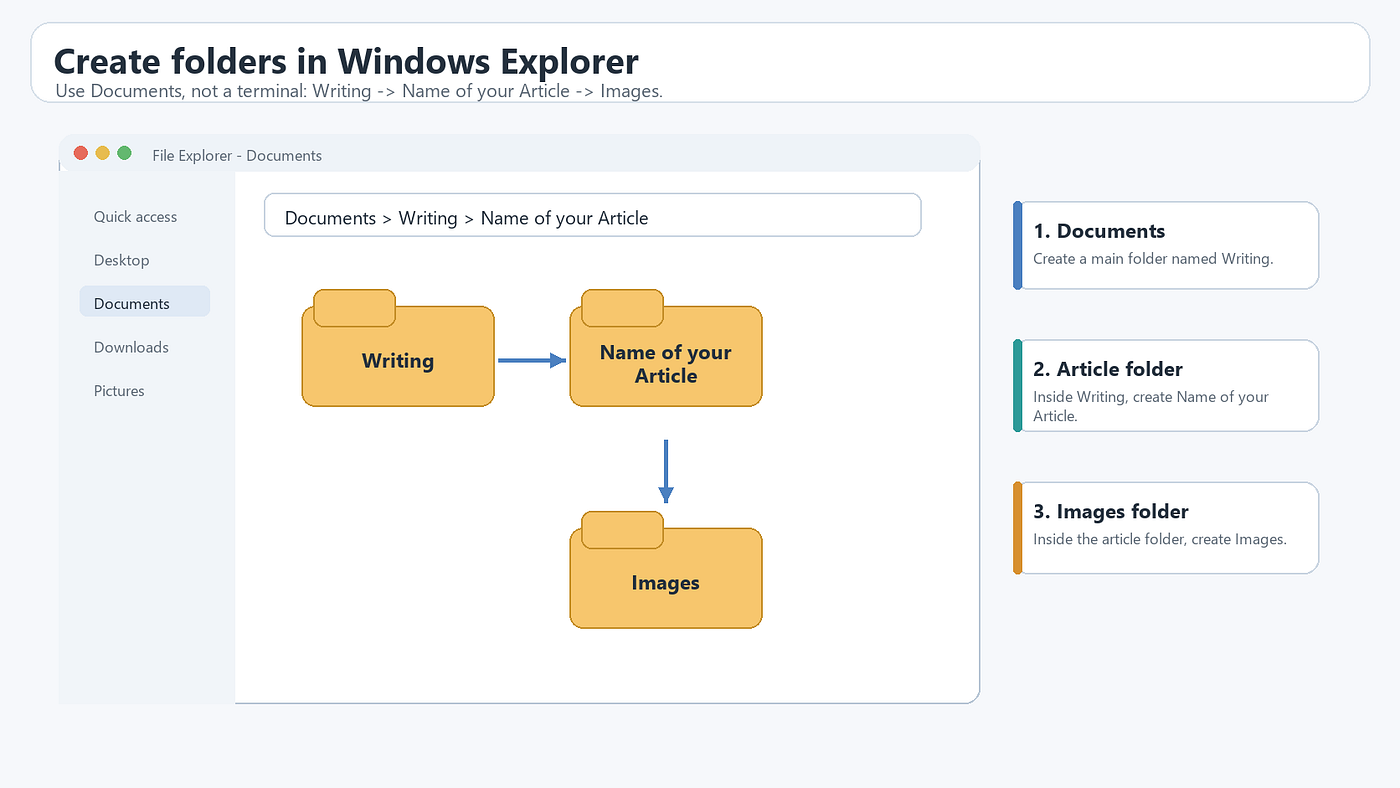Click the red close dot in File Explorer
The height and width of the screenshot is (788, 1400).
coord(81,153)
